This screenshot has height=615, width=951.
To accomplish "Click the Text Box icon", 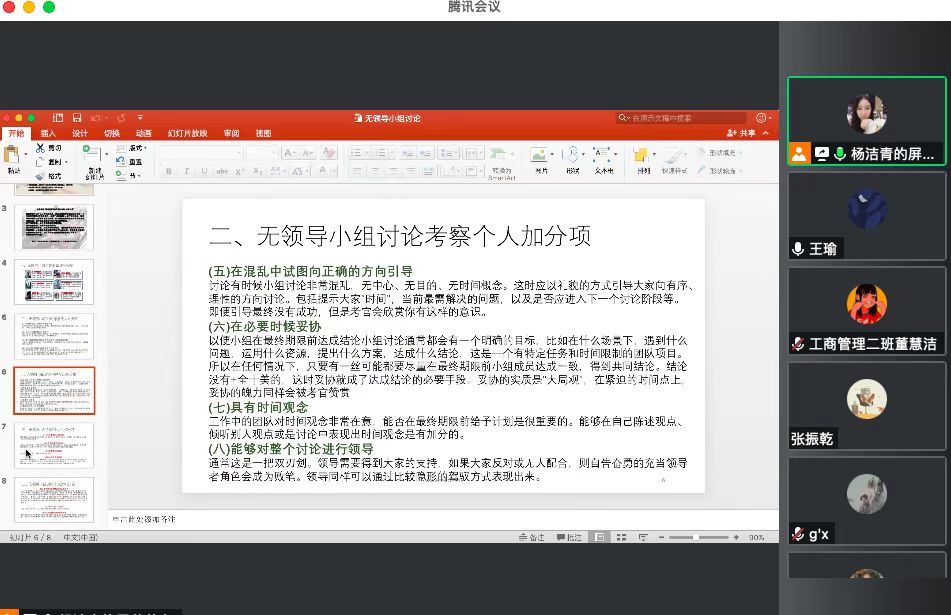I will click(602, 154).
